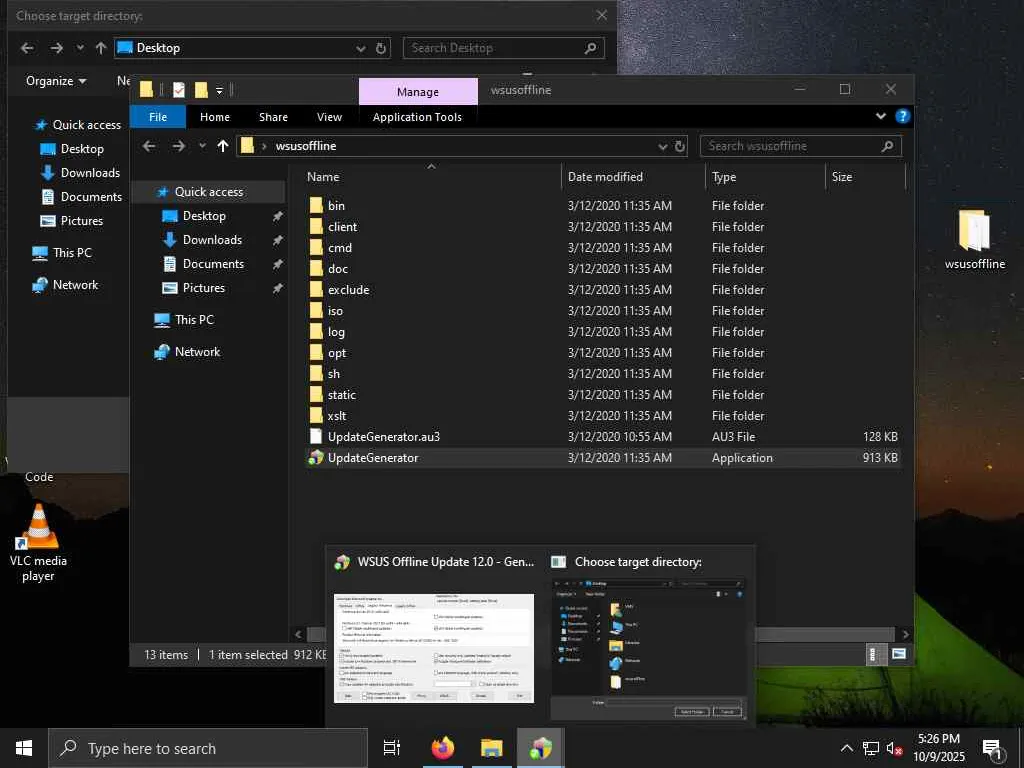
Task: Select Documents in Choose target directory sidebar
Action: tap(91, 197)
